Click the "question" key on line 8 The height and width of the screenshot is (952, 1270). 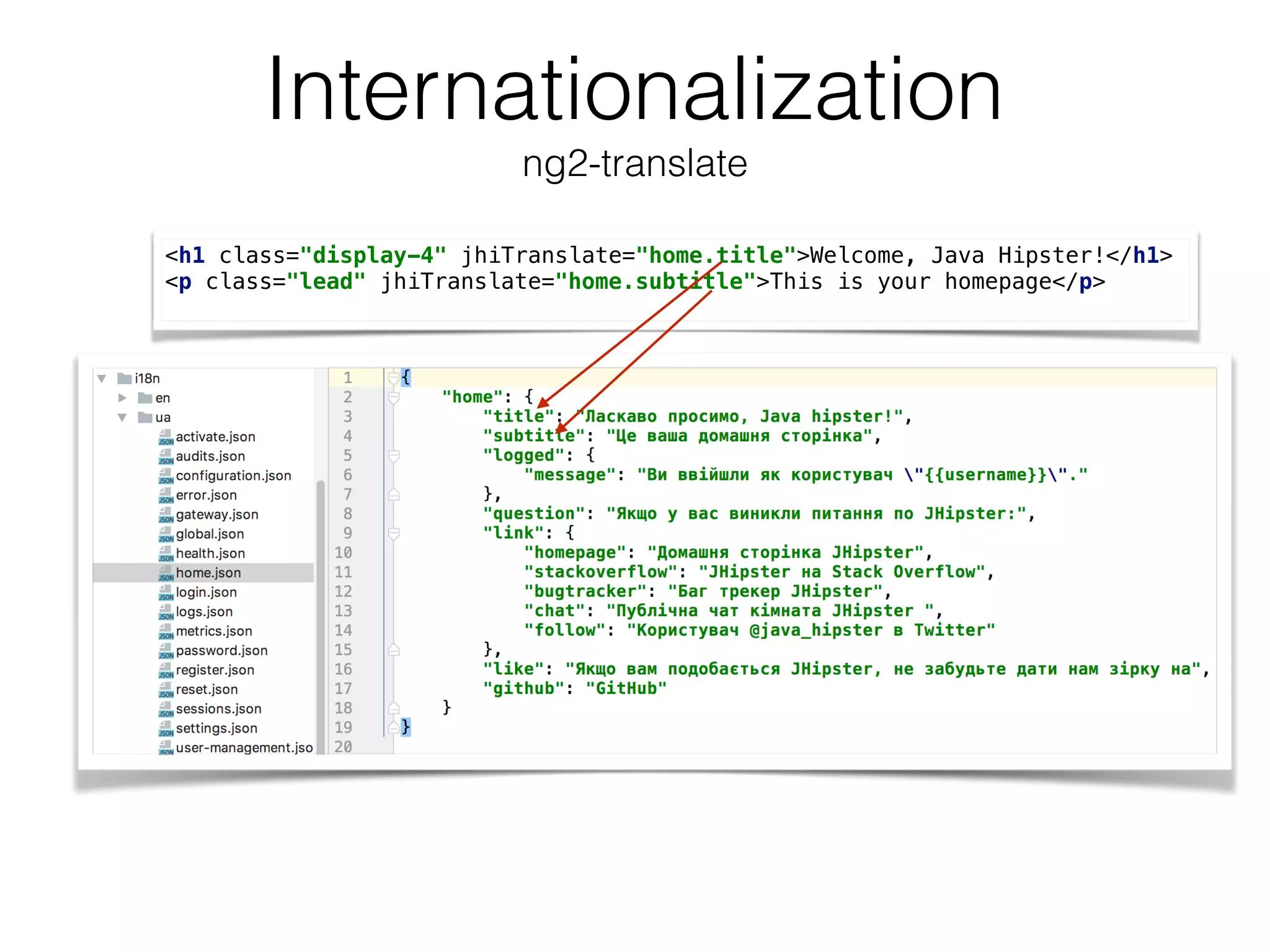point(534,514)
